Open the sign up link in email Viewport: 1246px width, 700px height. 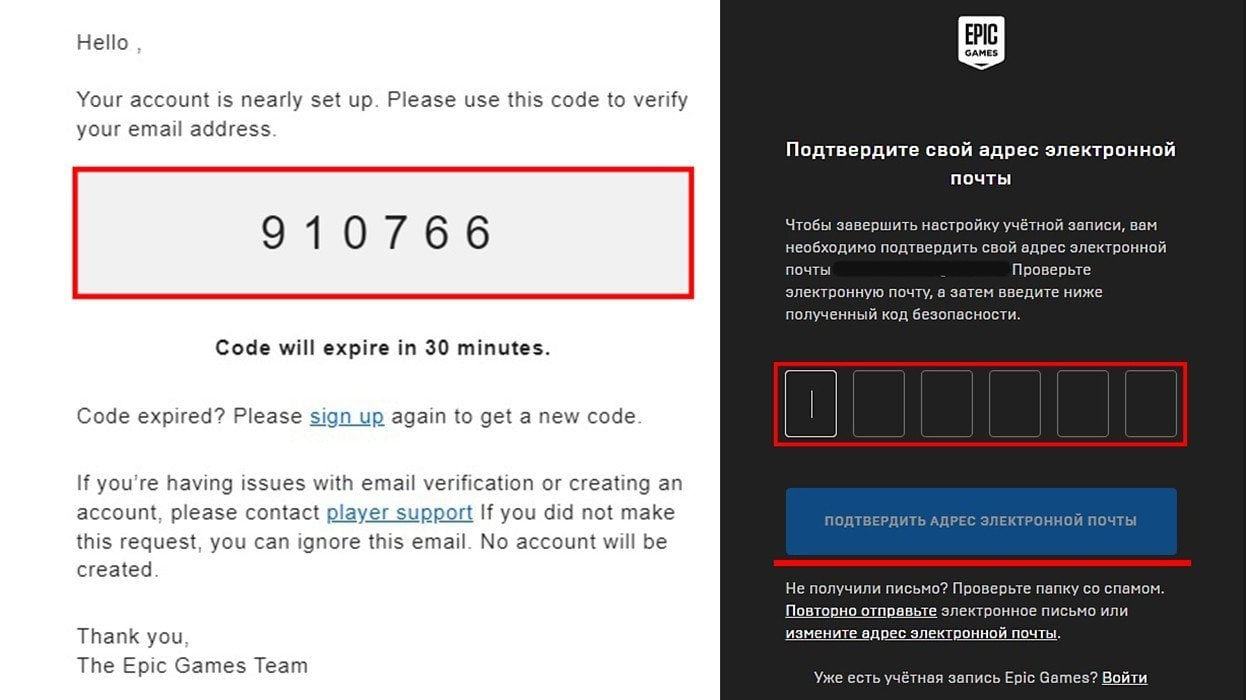[x=347, y=416]
